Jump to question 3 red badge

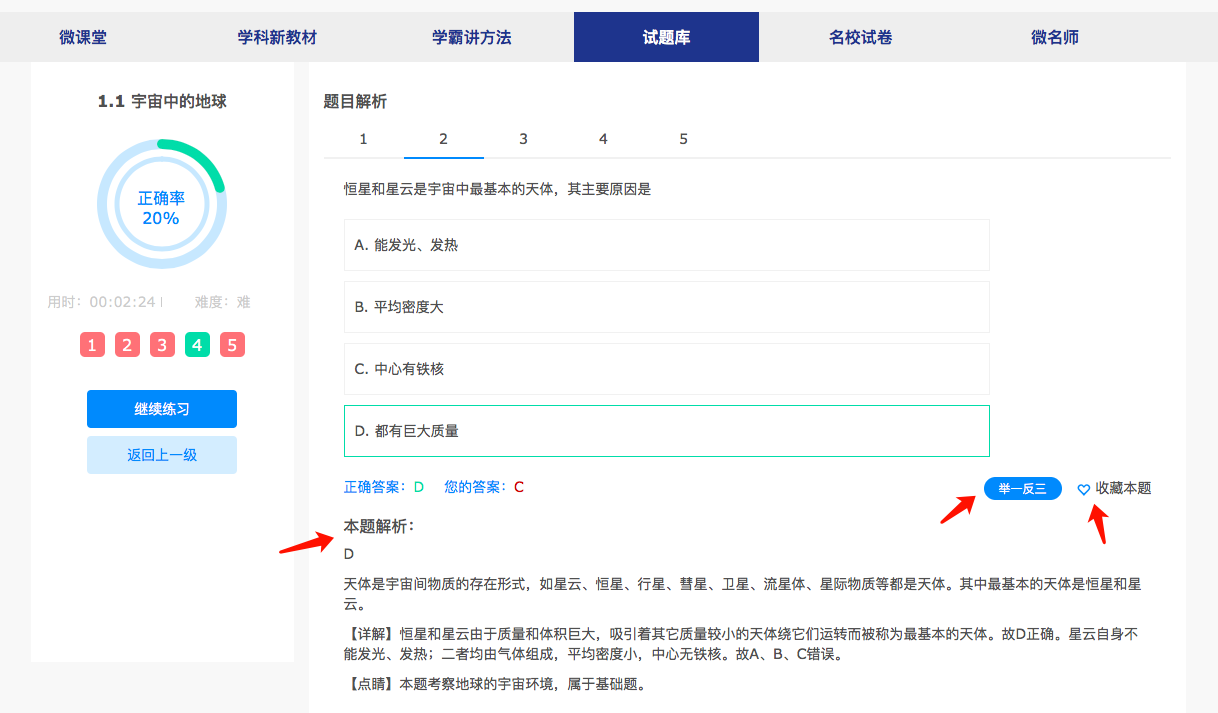pyautogui.click(x=162, y=345)
